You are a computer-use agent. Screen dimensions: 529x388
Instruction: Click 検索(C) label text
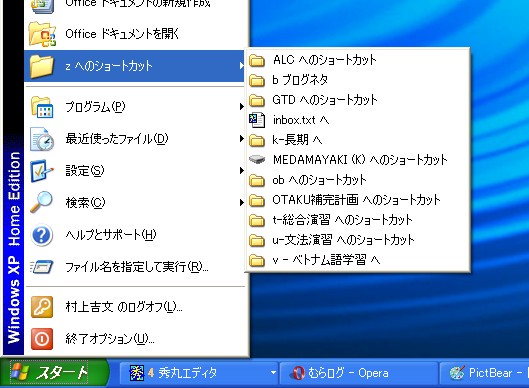tap(85, 202)
